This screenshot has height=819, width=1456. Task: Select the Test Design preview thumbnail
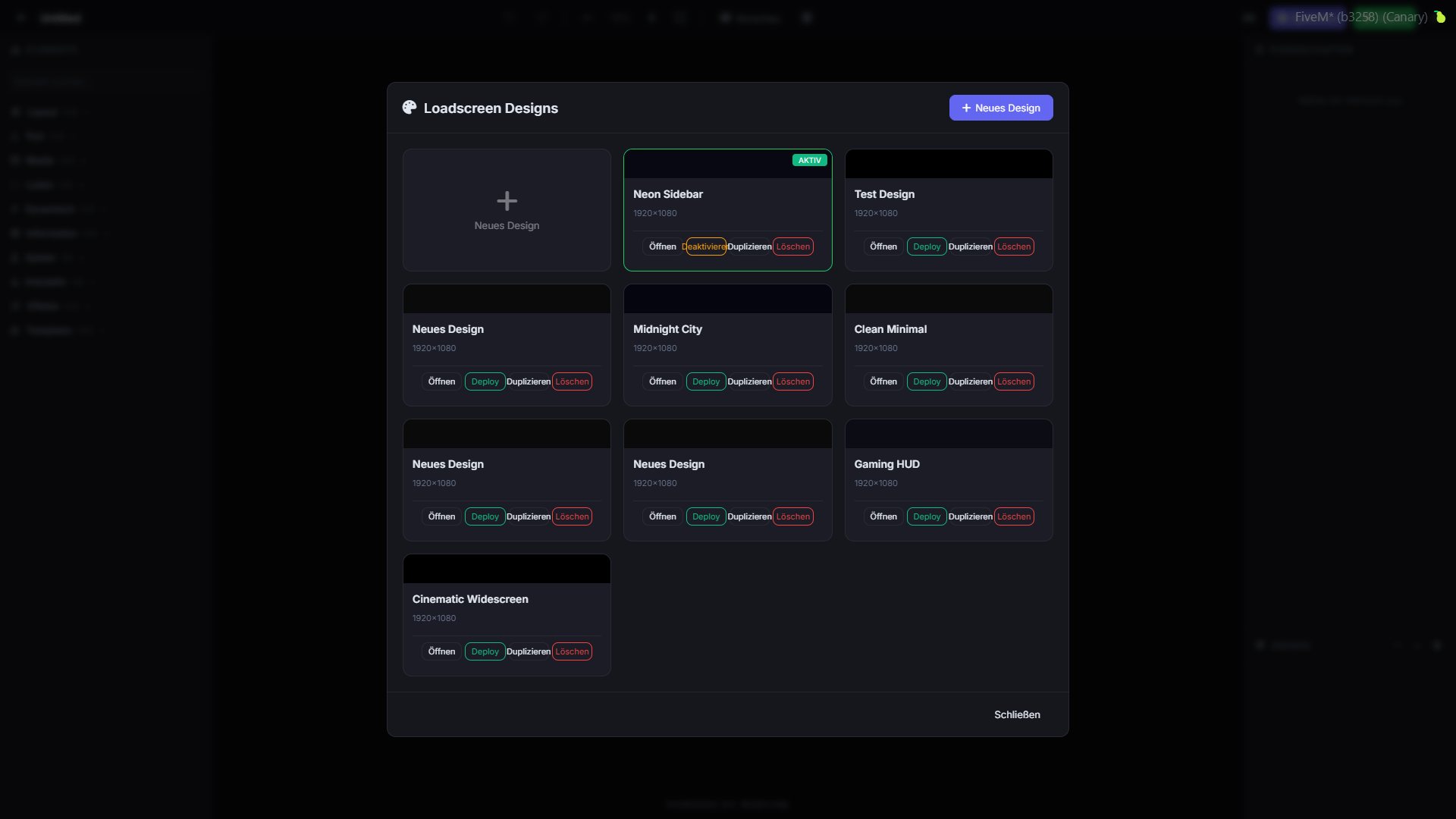tap(949, 164)
